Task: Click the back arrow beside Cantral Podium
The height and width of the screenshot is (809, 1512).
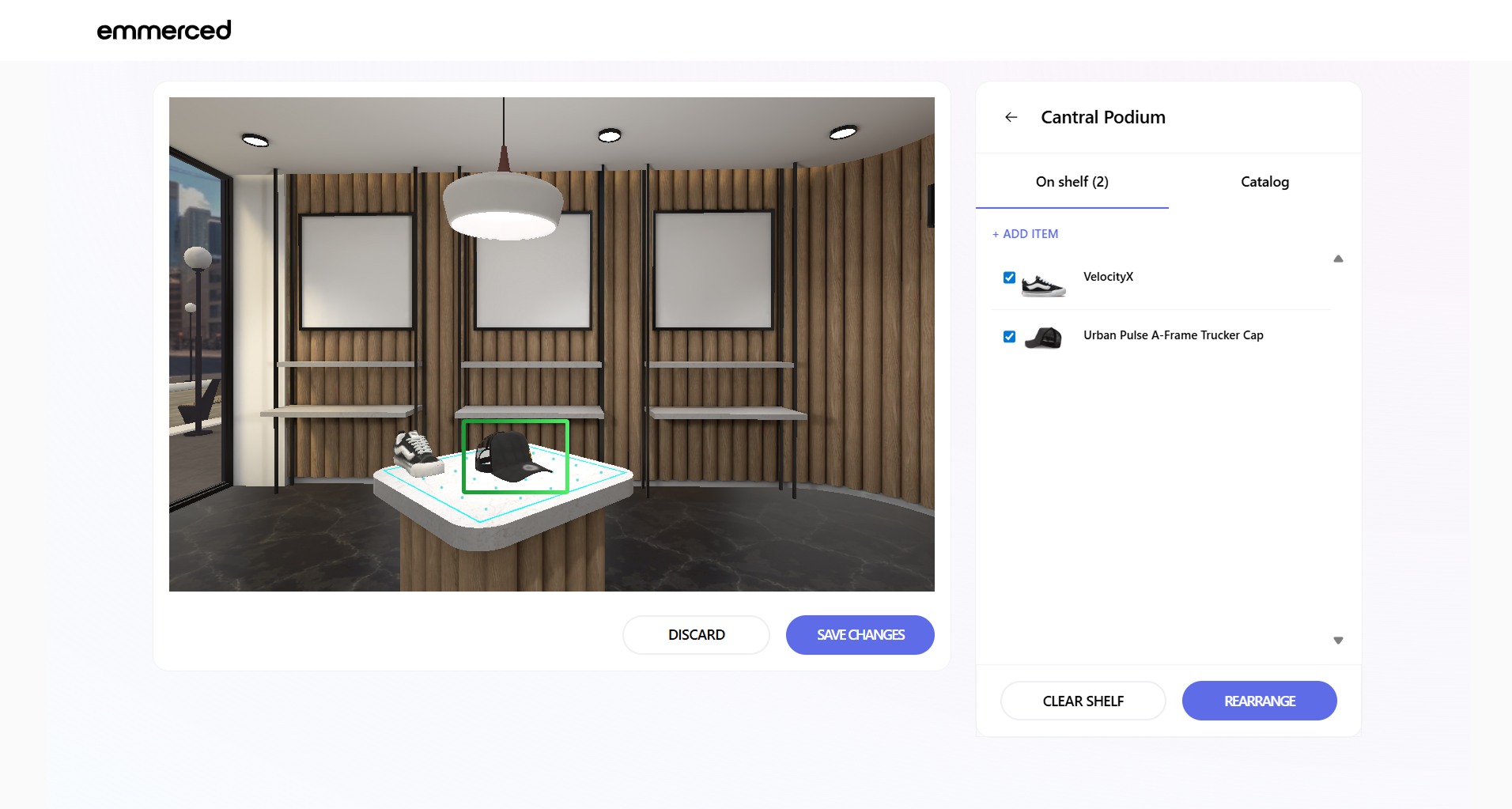Action: [x=1011, y=117]
